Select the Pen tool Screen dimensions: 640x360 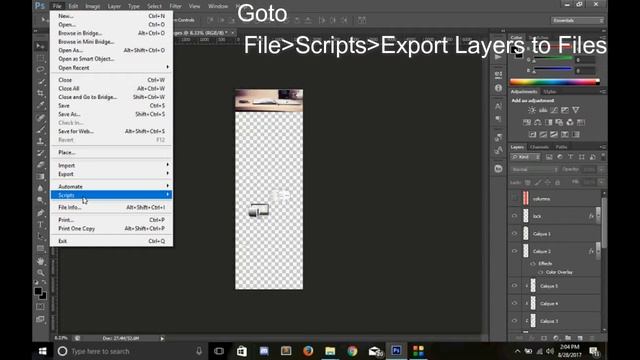[40, 213]
